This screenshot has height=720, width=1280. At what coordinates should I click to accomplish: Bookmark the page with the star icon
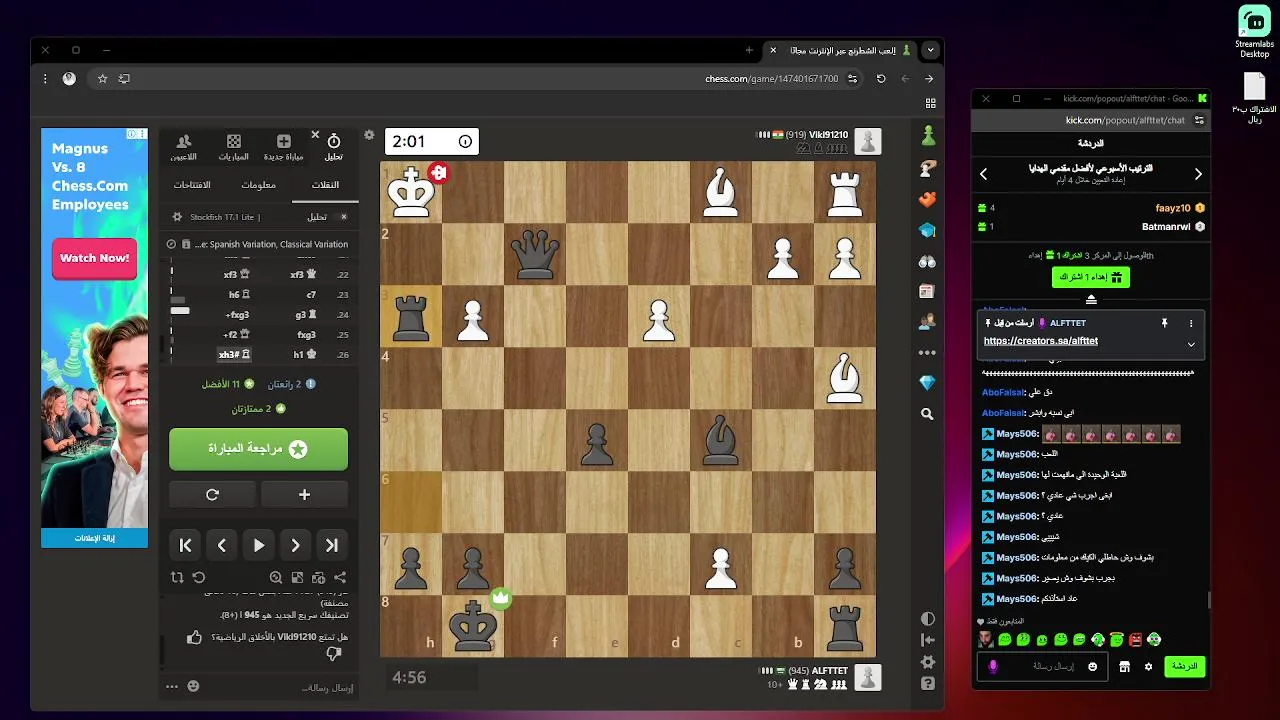point(102,78)
